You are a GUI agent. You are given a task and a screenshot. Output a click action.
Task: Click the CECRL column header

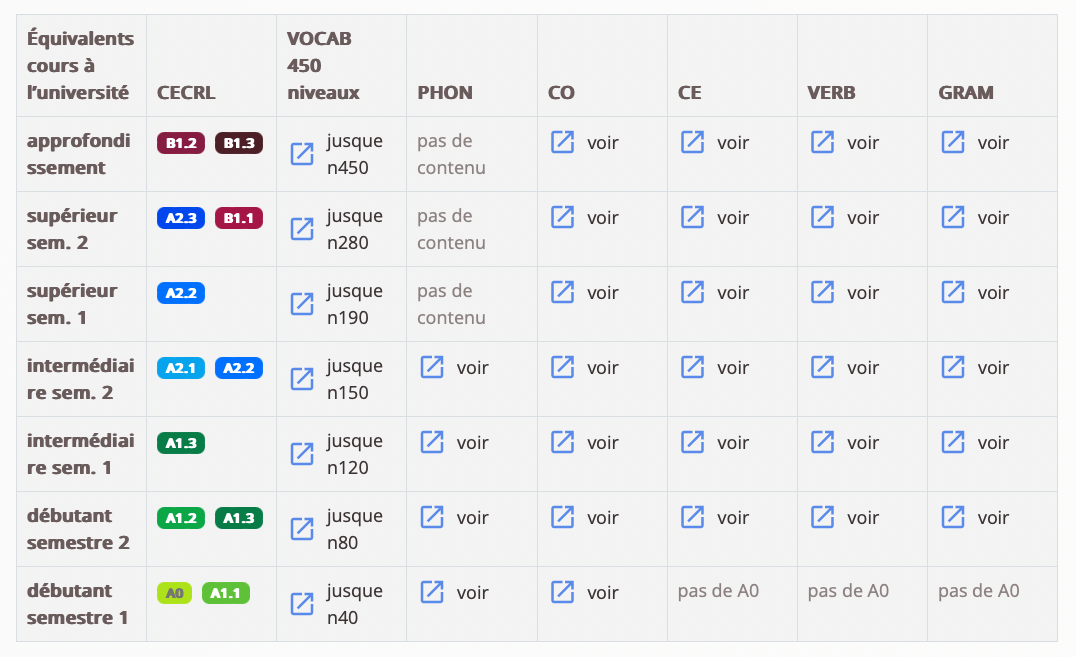pos(186,93)
